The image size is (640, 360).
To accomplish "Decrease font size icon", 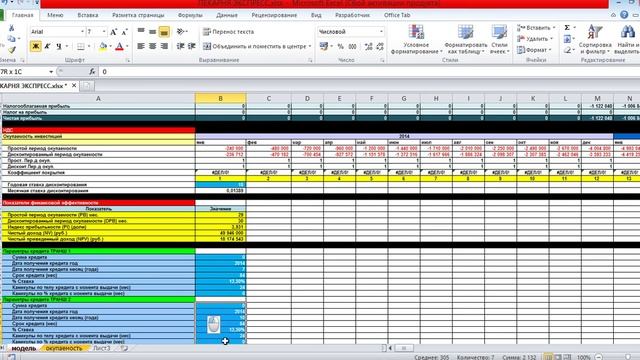I will click(x=124, y=31).
